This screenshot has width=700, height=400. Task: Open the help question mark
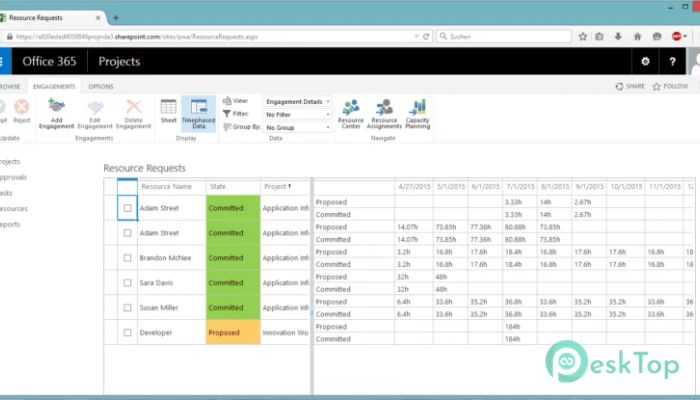672,61
